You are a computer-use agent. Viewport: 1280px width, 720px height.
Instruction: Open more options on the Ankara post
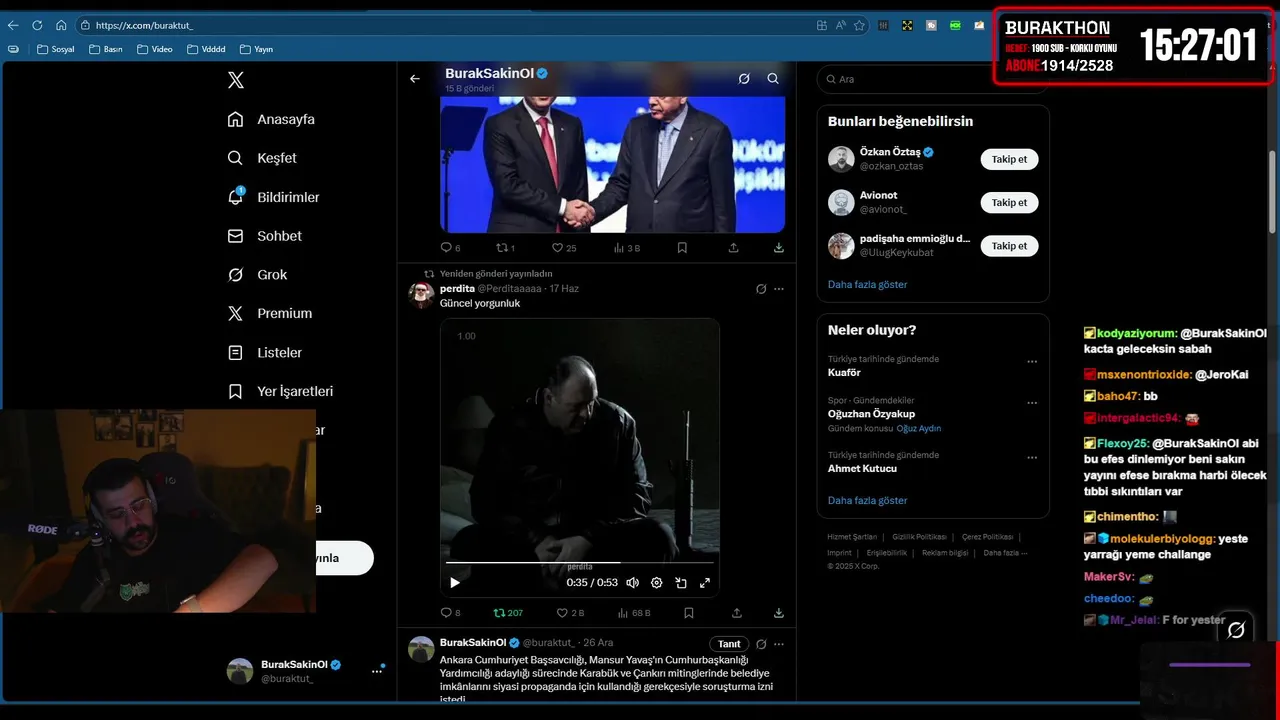coord(779,644)
